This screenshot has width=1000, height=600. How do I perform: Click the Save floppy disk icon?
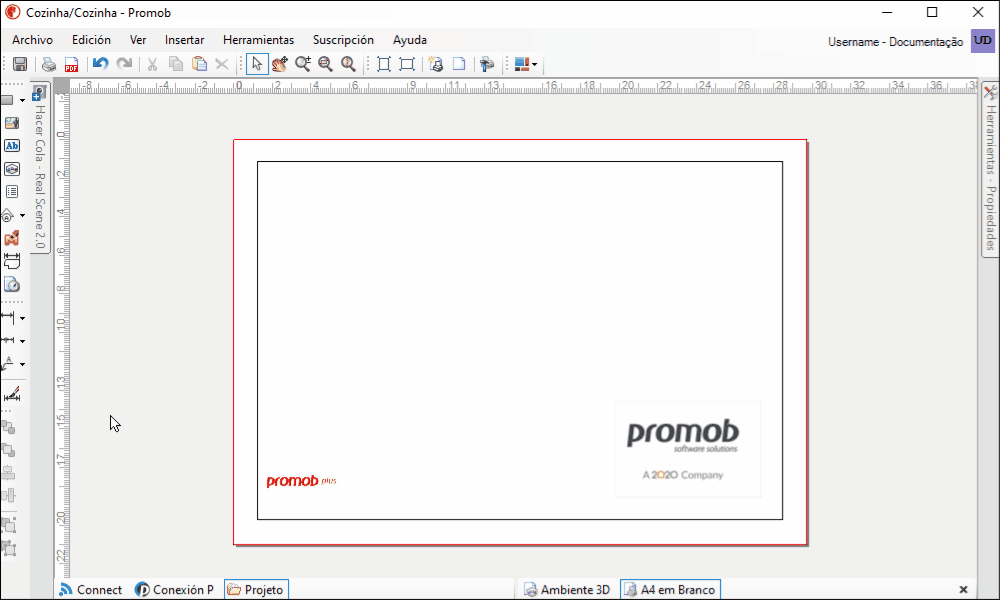click(x=20, y=64)
